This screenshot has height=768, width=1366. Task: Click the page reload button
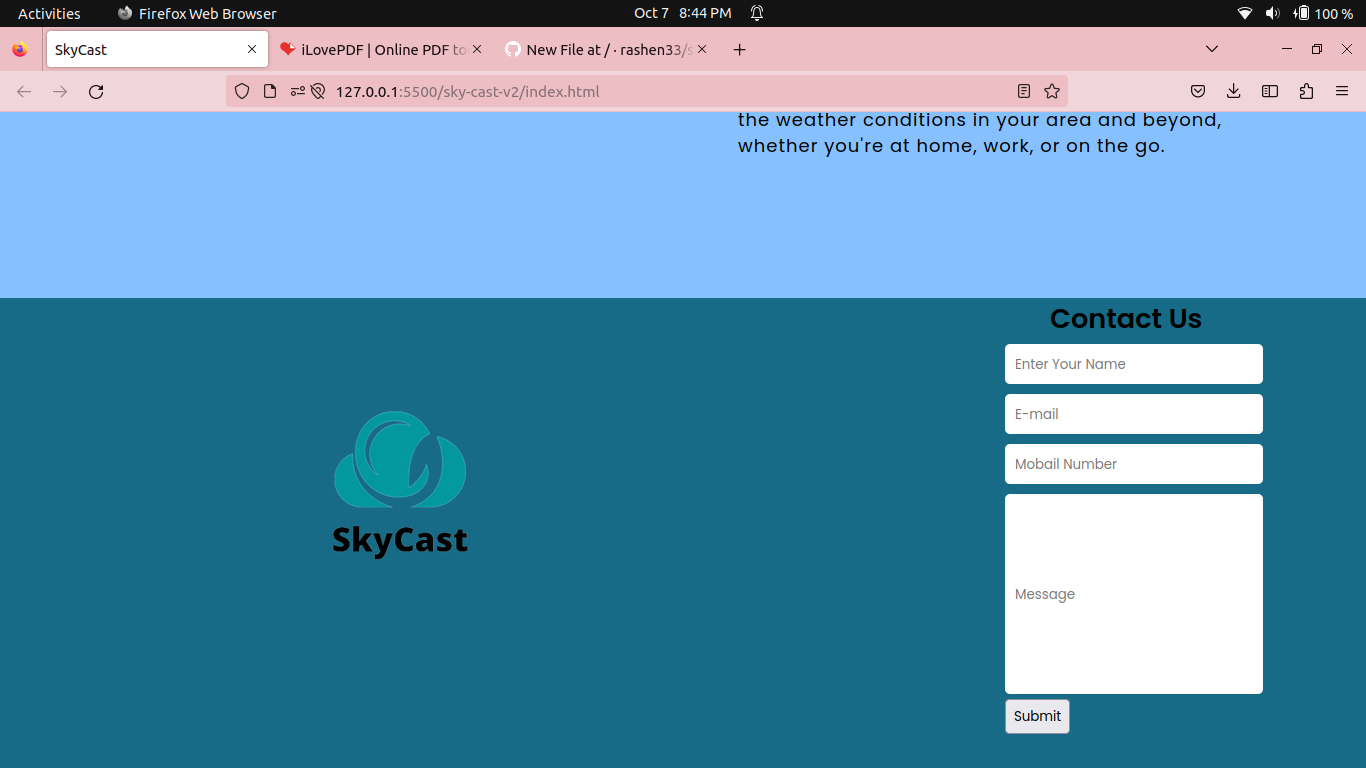[x=96, y=91]
